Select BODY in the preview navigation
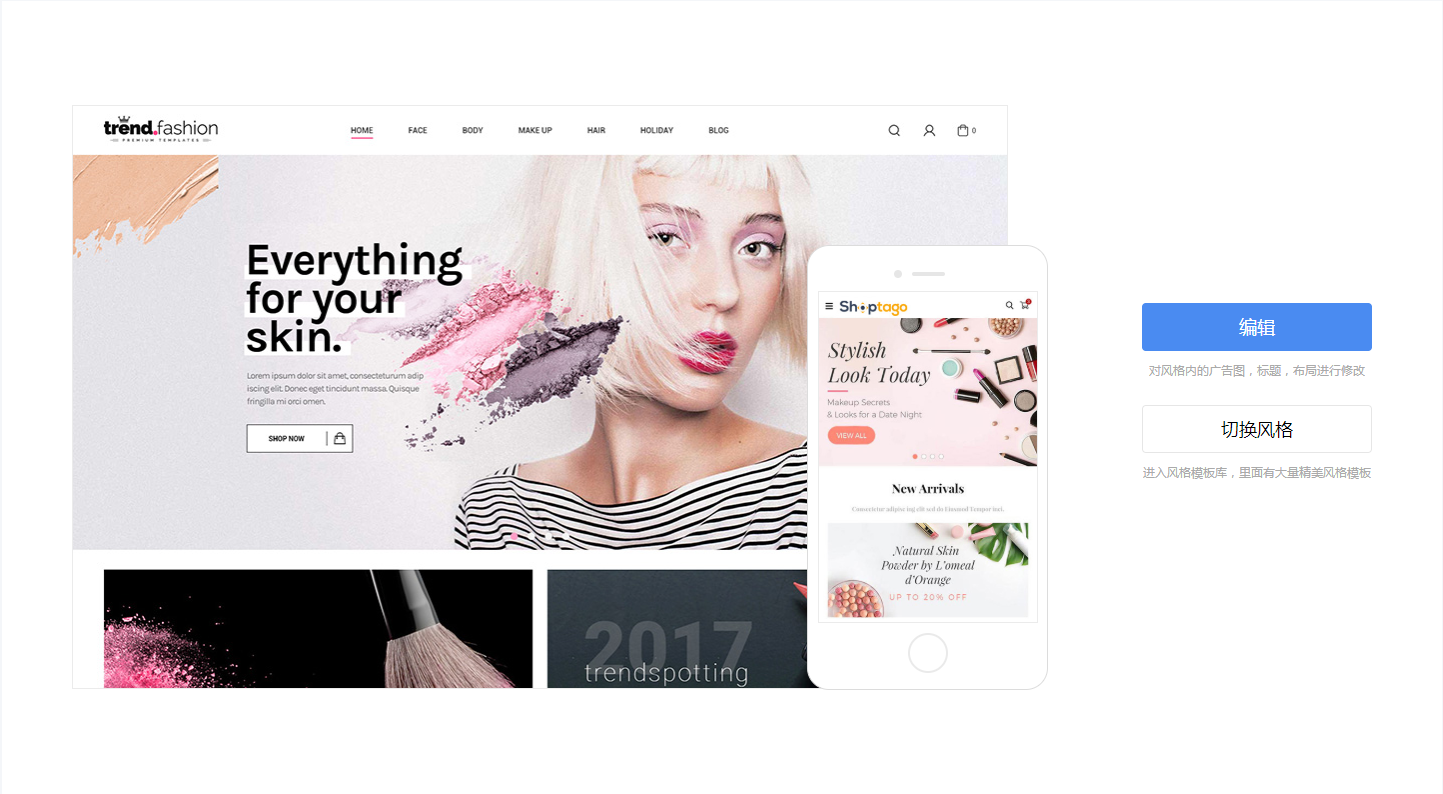Viewport: 1443px width, 794px height. (x=472, y=130)
